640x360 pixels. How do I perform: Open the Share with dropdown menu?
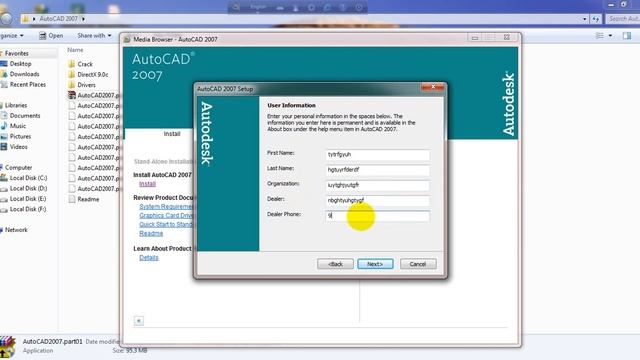(x=94, y=36)
